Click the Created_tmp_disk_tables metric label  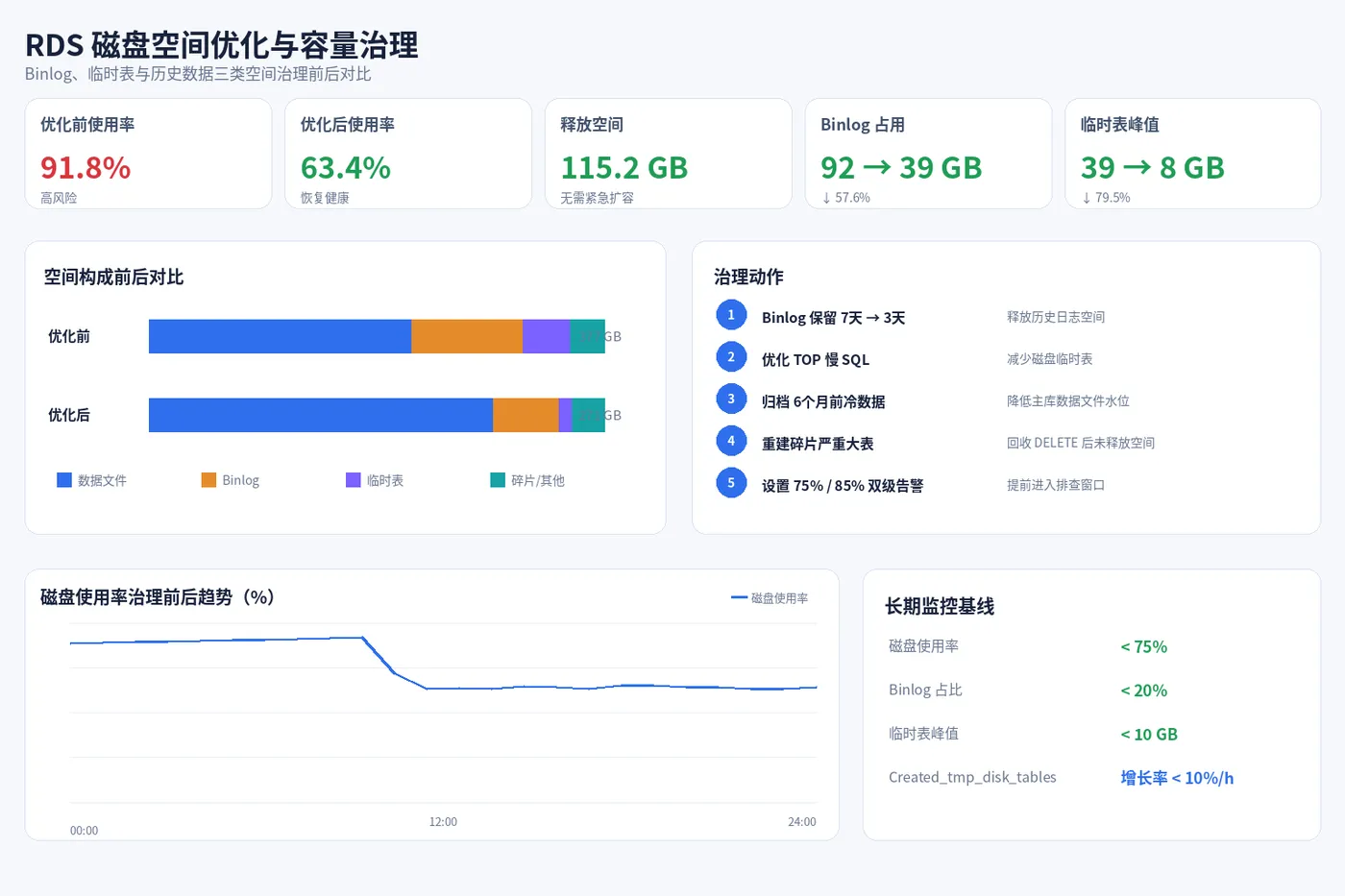[972, 777]
